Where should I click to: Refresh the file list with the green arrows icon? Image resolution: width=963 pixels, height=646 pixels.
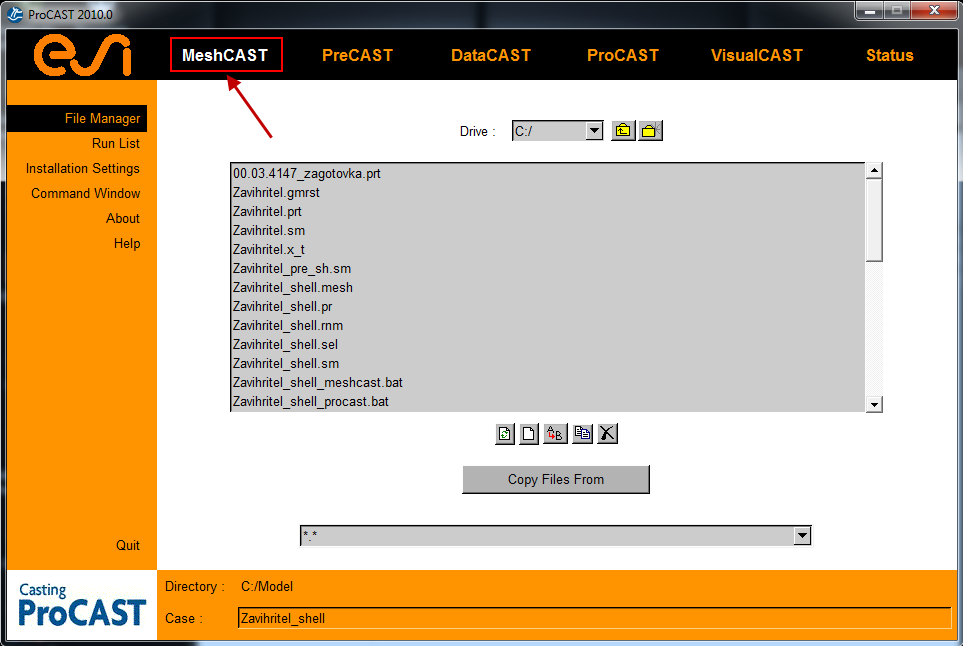tap(505, 434)
